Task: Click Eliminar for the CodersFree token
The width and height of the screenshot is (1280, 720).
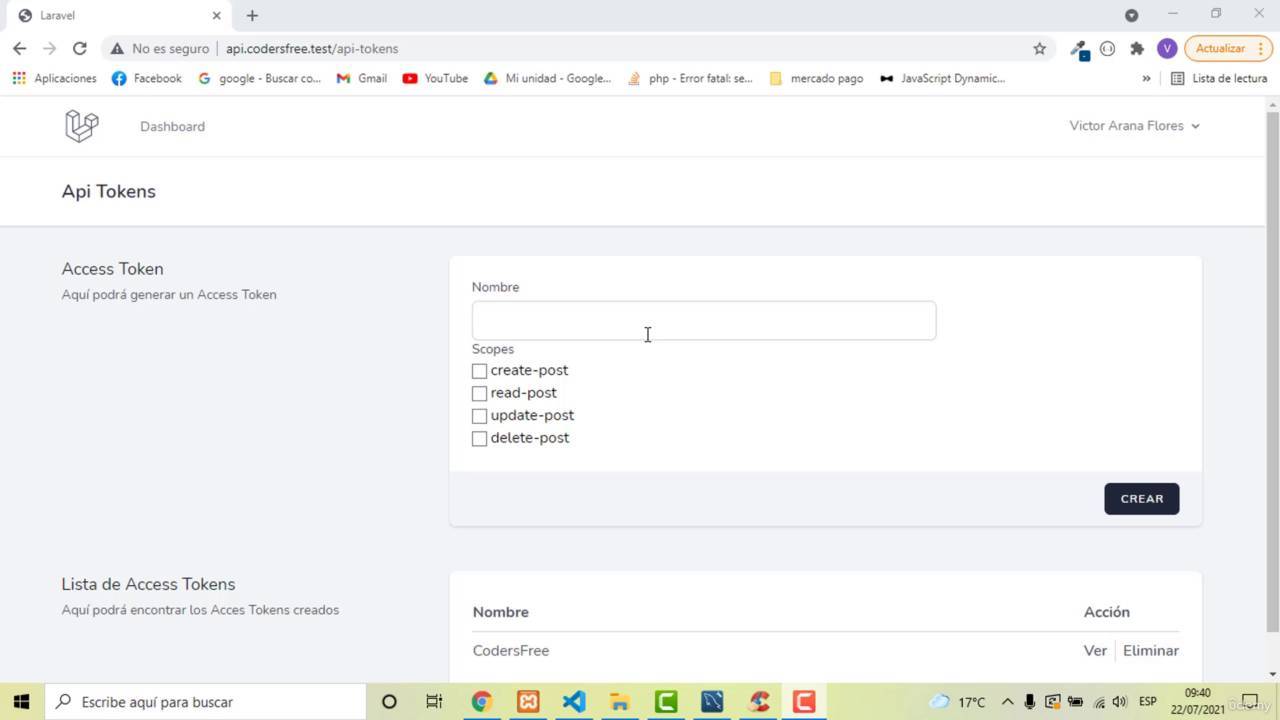Action: (1150, 650)
